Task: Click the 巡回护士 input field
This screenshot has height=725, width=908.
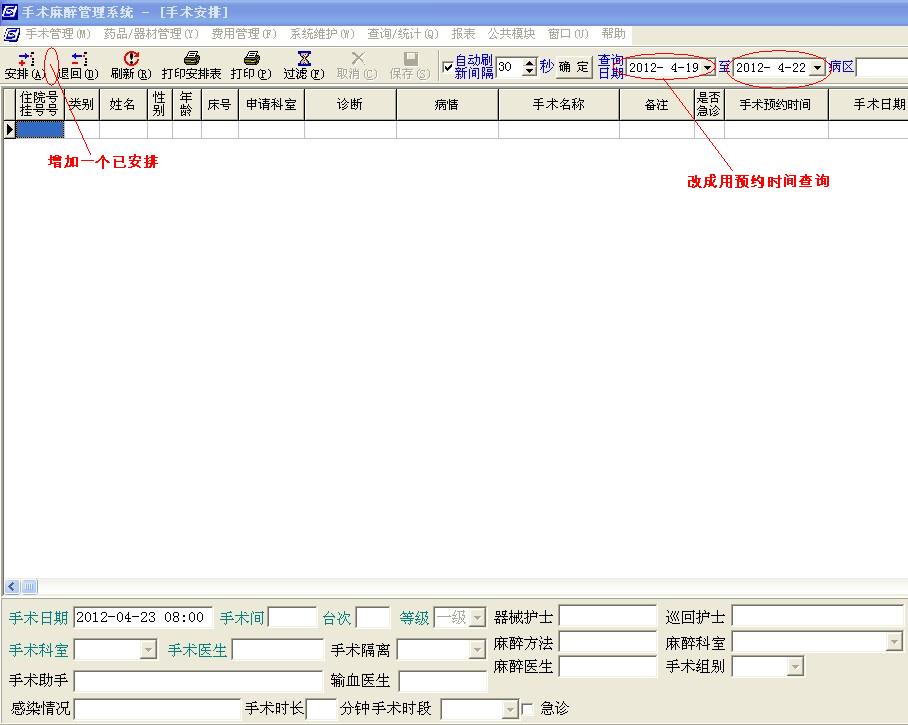Action: (x=817, y=616)
